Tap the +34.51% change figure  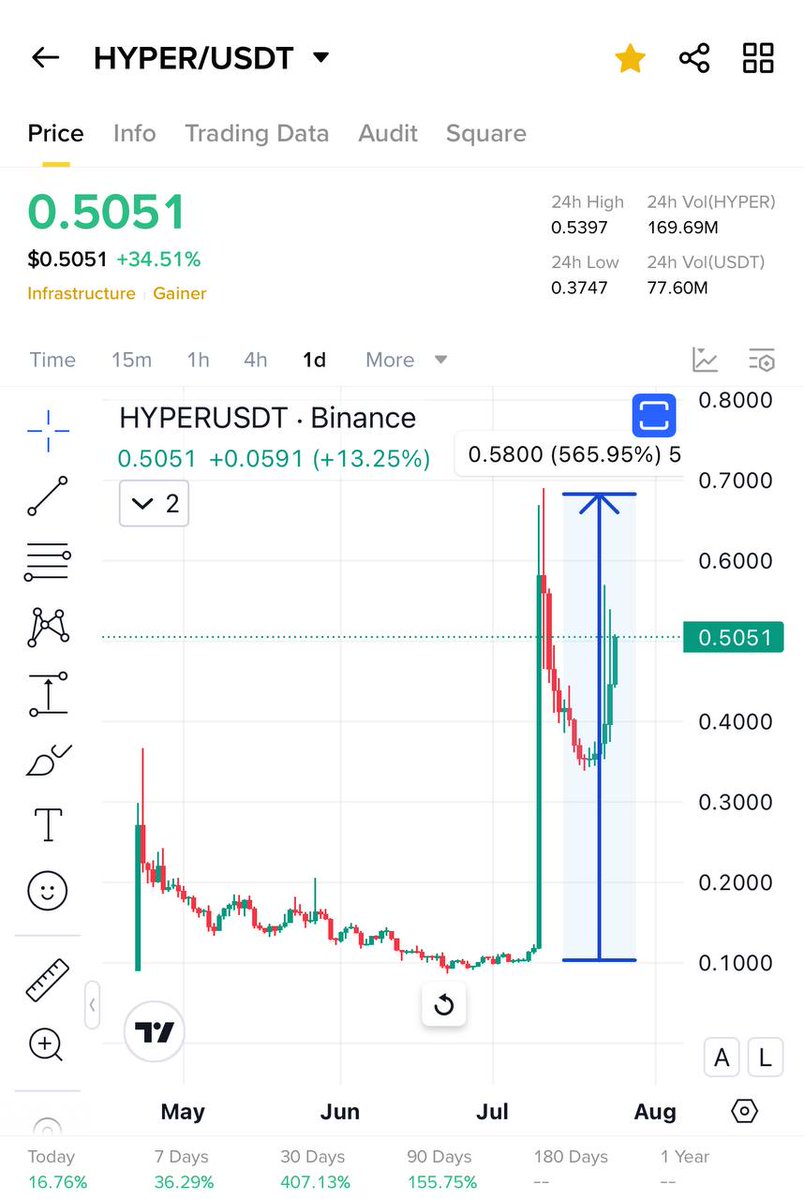click(x=158, y=259)
